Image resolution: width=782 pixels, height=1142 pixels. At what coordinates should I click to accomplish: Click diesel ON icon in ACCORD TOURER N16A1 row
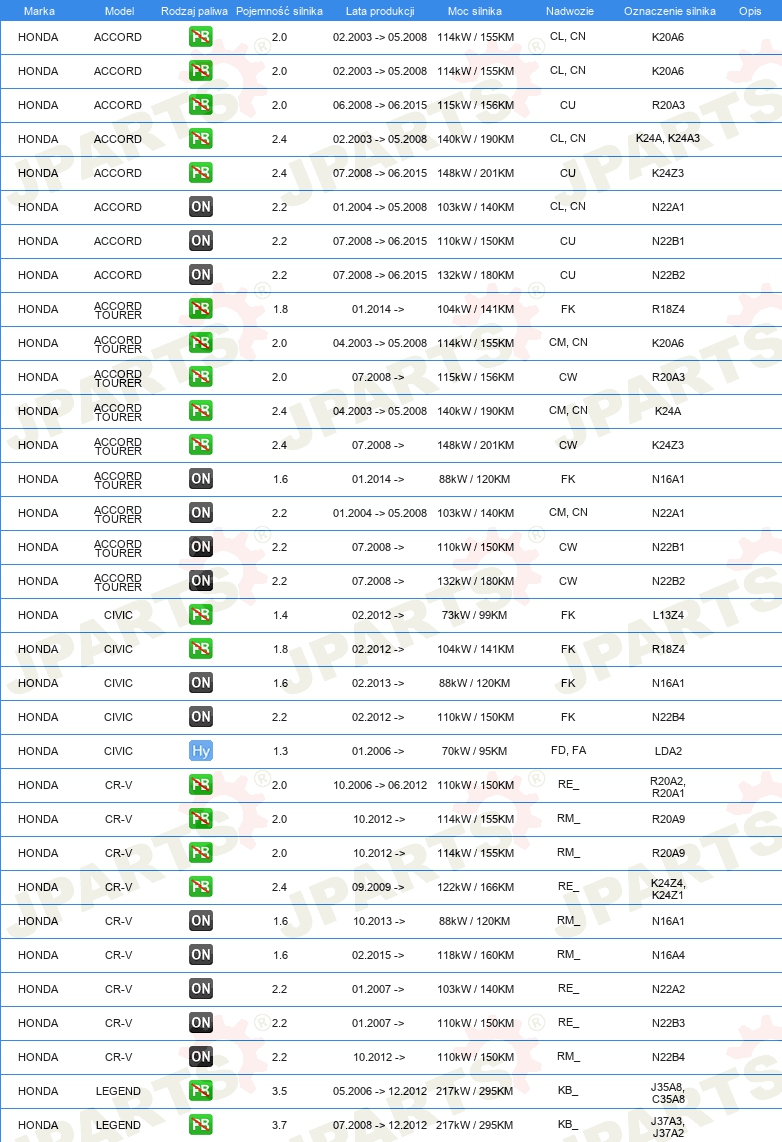(x=201, y=479)
